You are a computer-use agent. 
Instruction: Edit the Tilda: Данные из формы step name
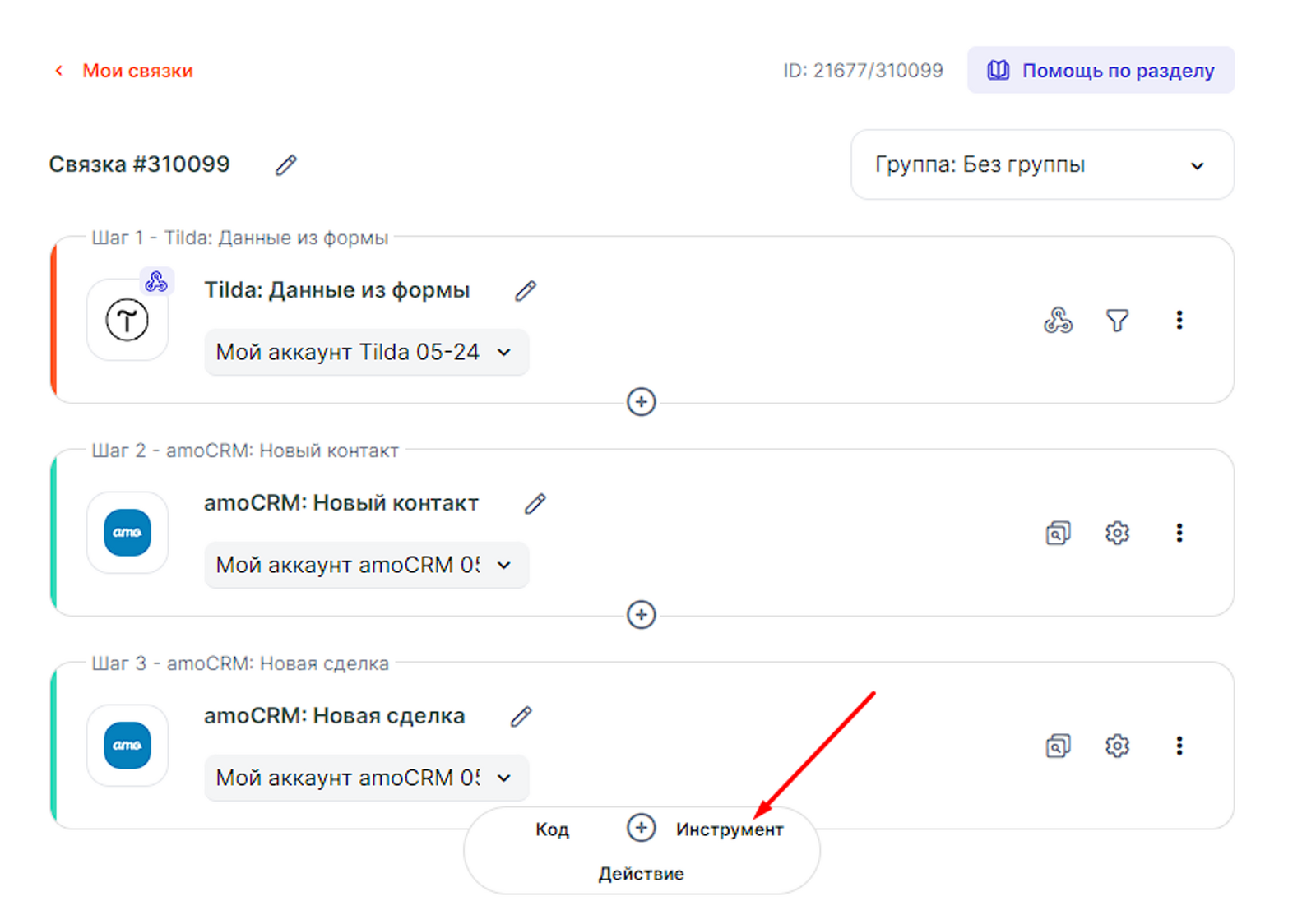(526, 291)
